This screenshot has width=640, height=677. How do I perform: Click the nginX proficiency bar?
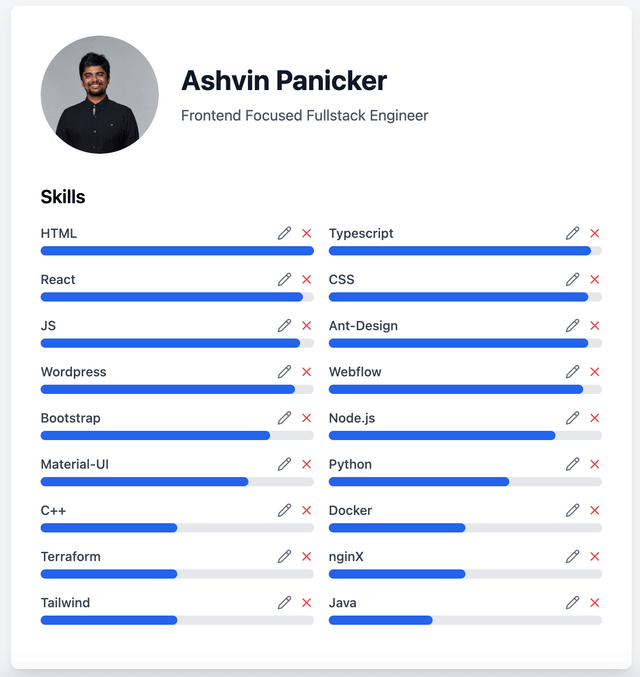point(465,574)
